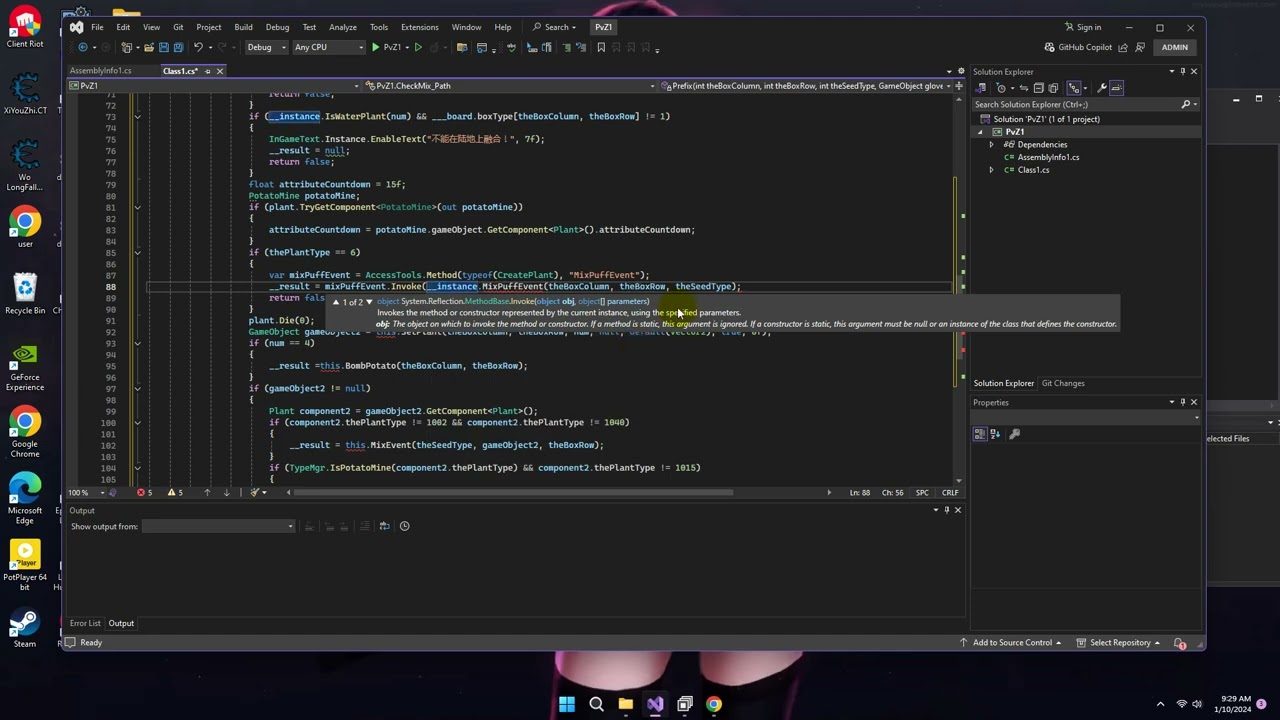1280x720 pixels.
Task: Toggle auto hide pin on Output panel
Action: click(947, 510)
